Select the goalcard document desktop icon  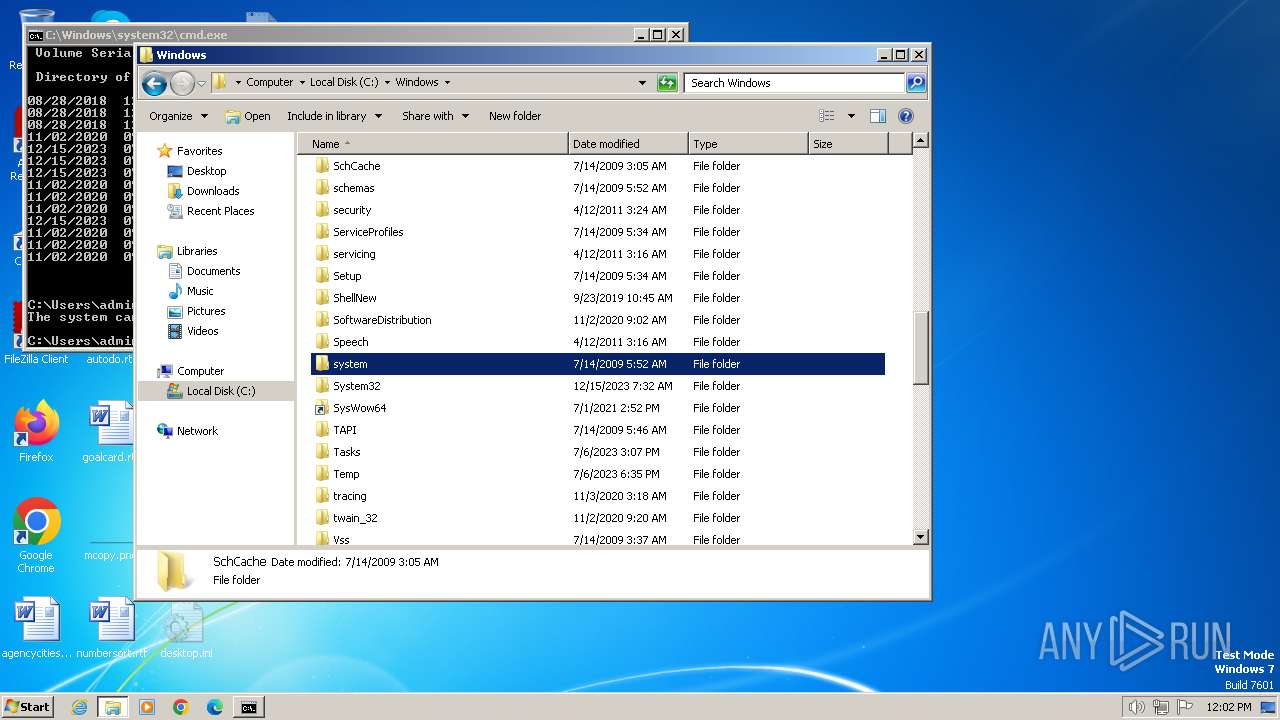click(108, 432)
